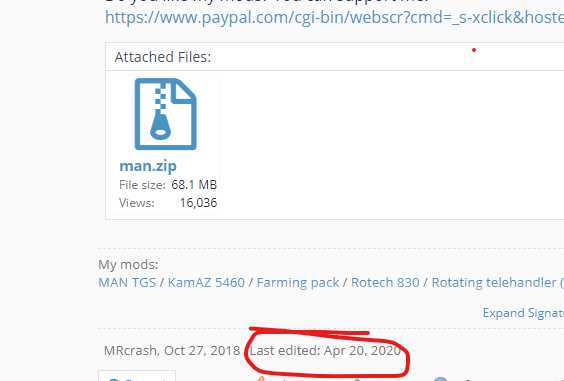Open the Farming pack mod link
The image size is (564, 381).
298,282
